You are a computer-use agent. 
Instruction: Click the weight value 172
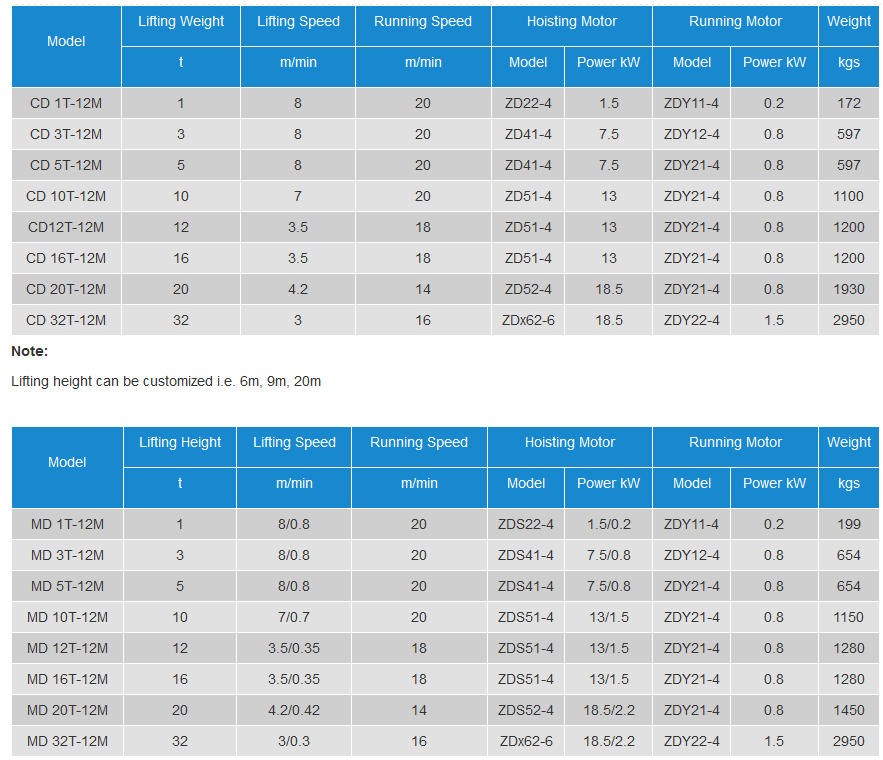[x=848, y=103]
